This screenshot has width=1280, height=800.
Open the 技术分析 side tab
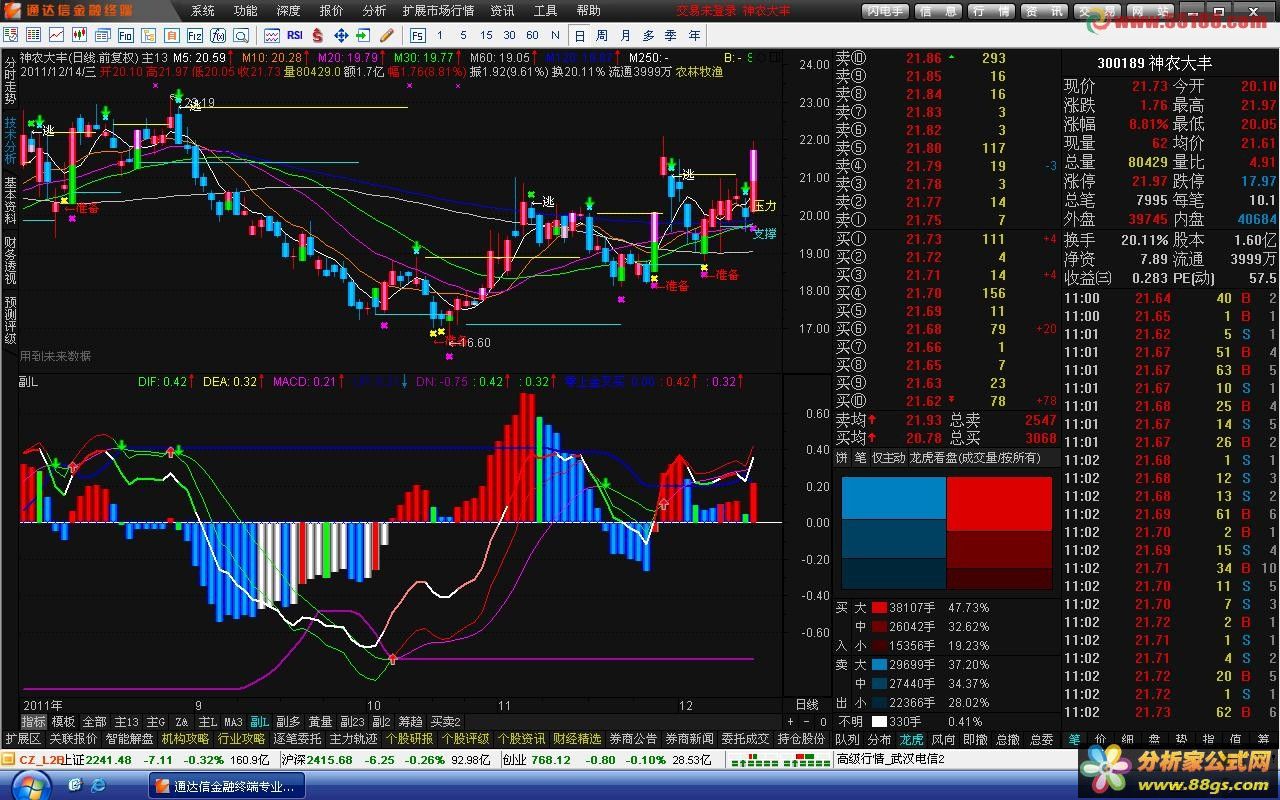pyautogui.click(x=10, y=143)
